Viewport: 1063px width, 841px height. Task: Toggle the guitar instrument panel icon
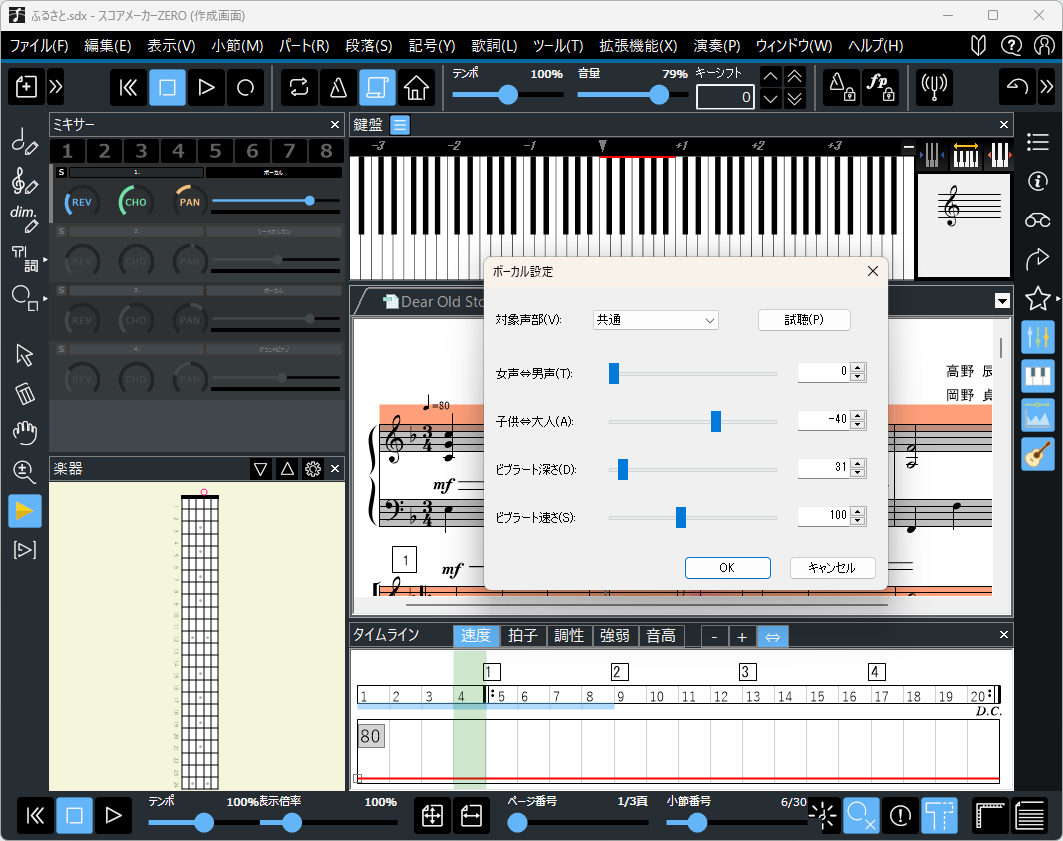(1038, 454)
